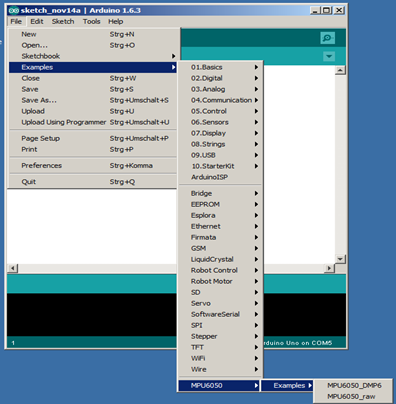Click the Arduino Uno on COM5 status text
Image resolution: width=396 pixels, height=404 pixels.
[x=297, y=343]
